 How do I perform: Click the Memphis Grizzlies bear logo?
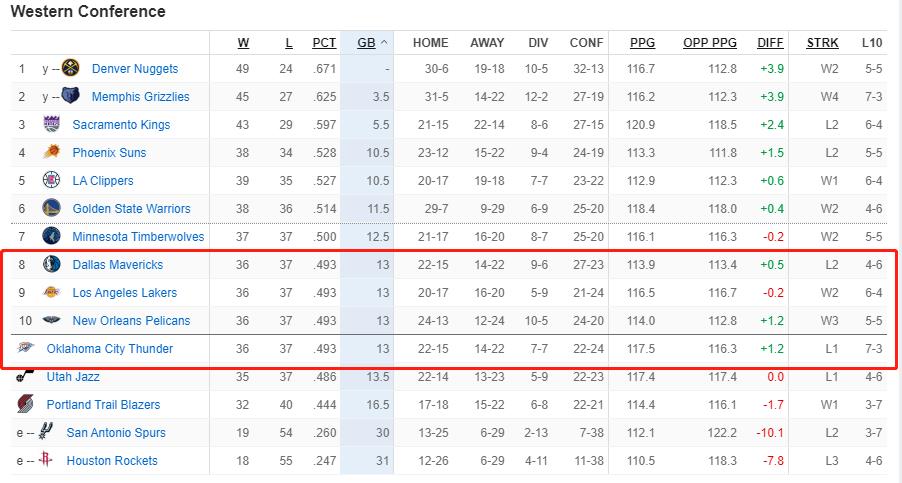point(70,95)
